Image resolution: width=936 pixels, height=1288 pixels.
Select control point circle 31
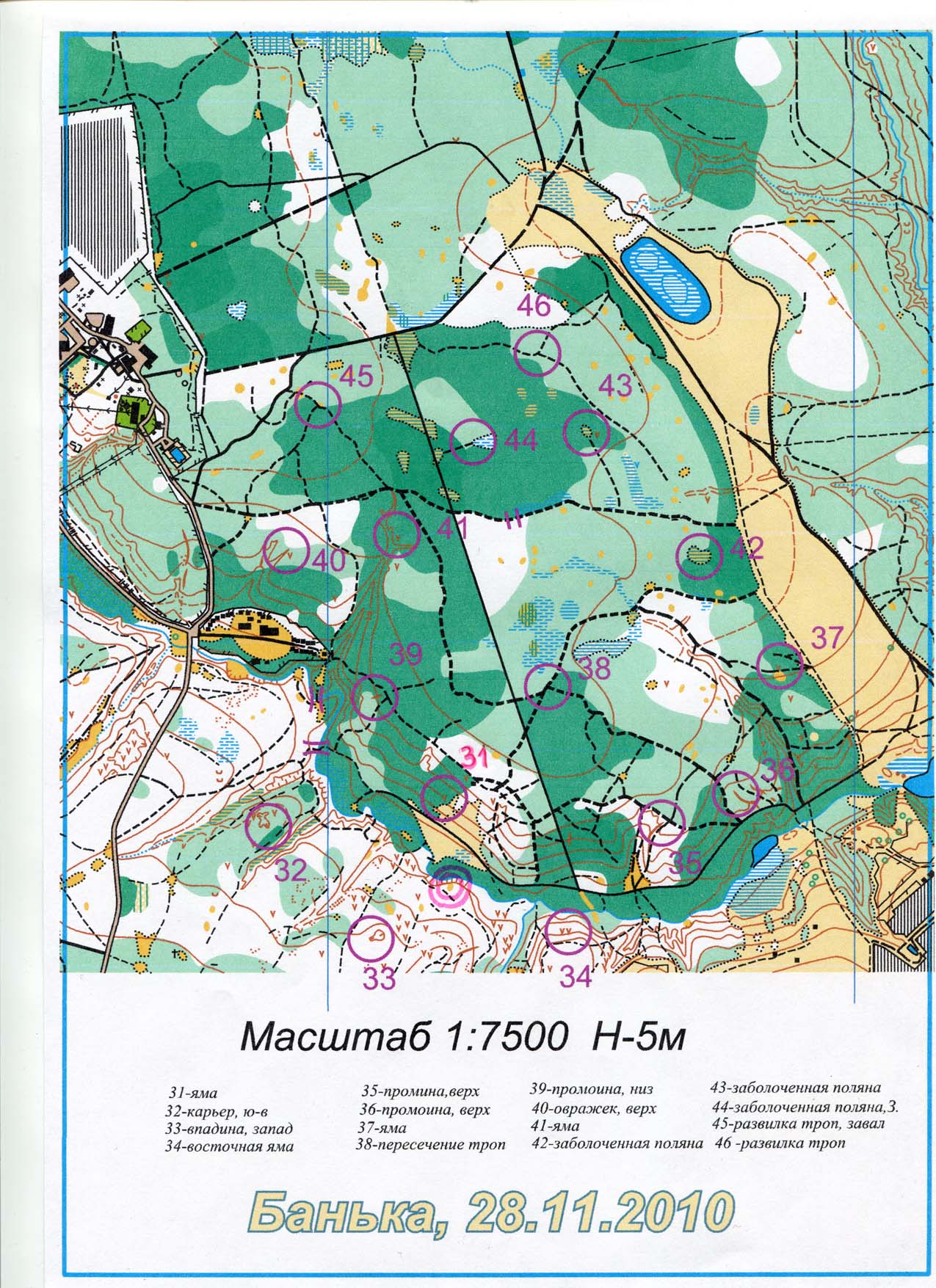tap(445, 798)
